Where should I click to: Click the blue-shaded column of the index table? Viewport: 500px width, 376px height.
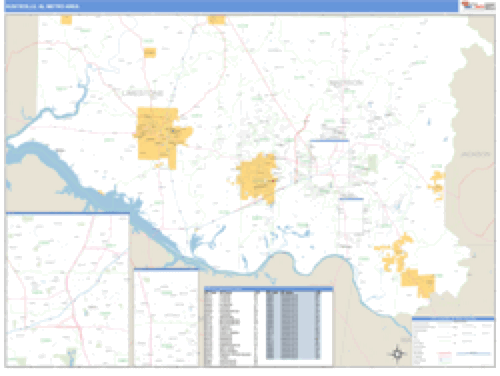(x=293, y=325)
